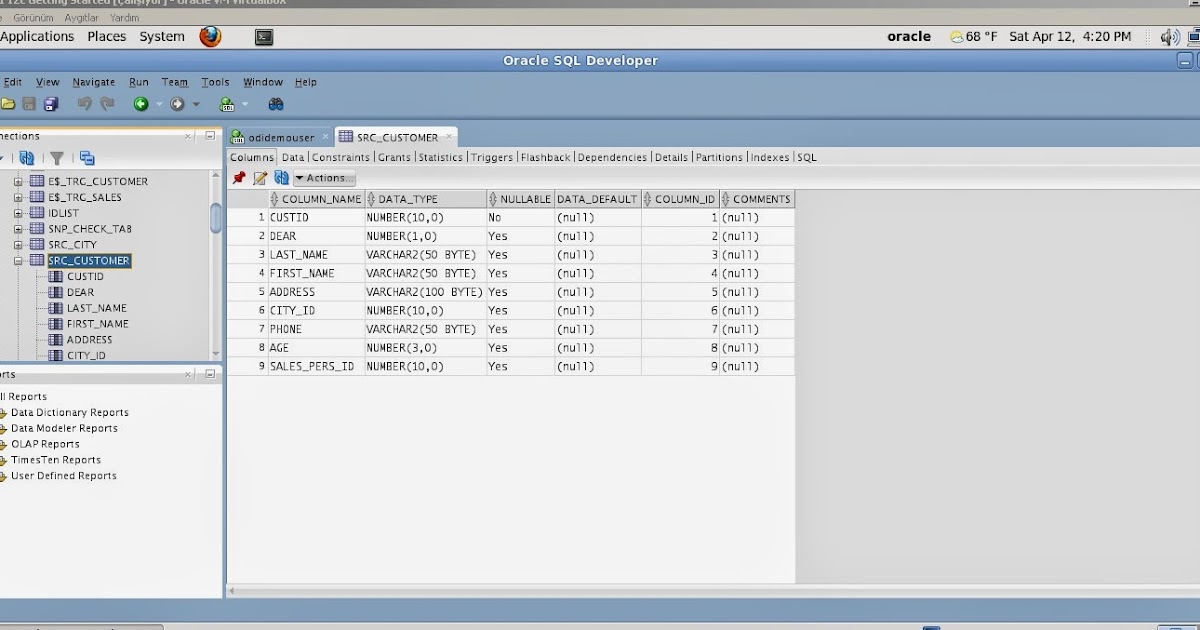Toggle sorting on the NULLABLE column header
Viewport: 1200px width, 630px height.
click(520, 198)
